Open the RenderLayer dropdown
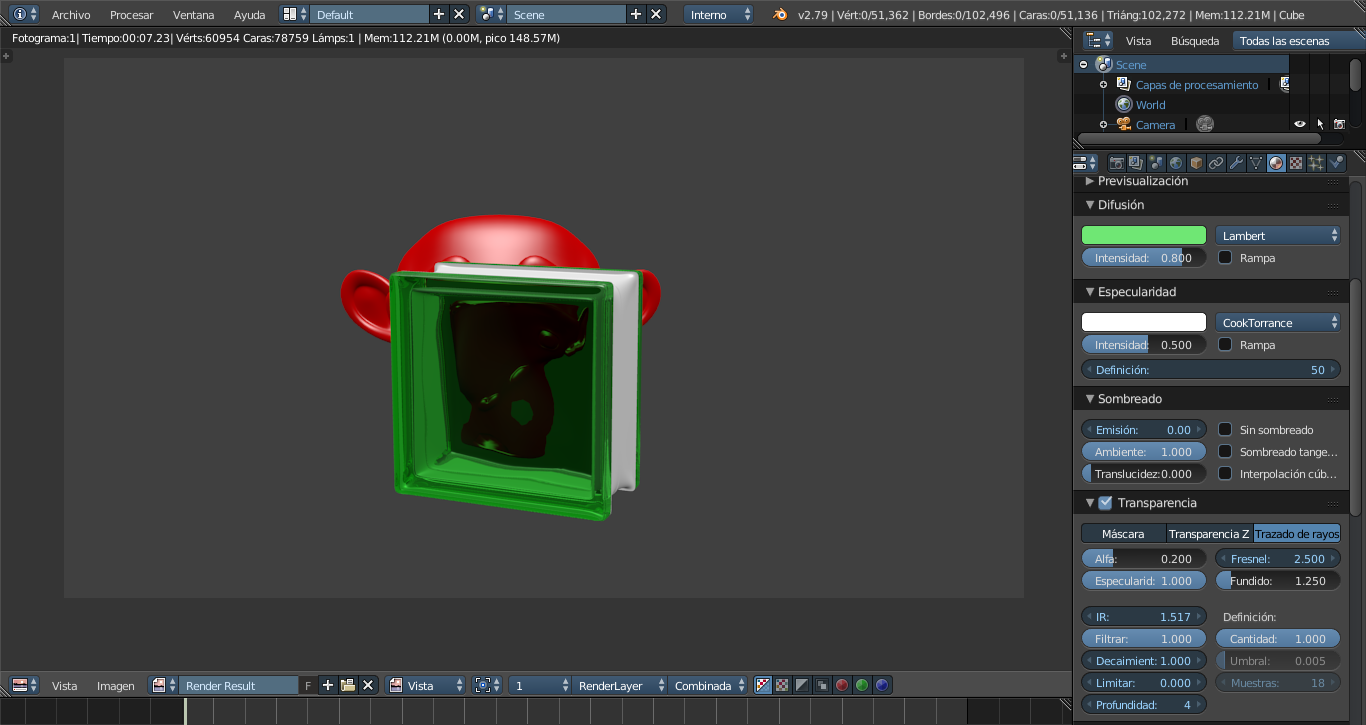Screen dimensions: 1366x725 click(x=619, y=685)
